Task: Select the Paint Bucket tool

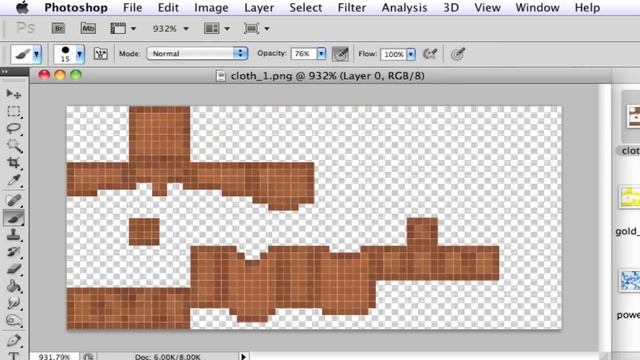Action: (x=13, y=286)
